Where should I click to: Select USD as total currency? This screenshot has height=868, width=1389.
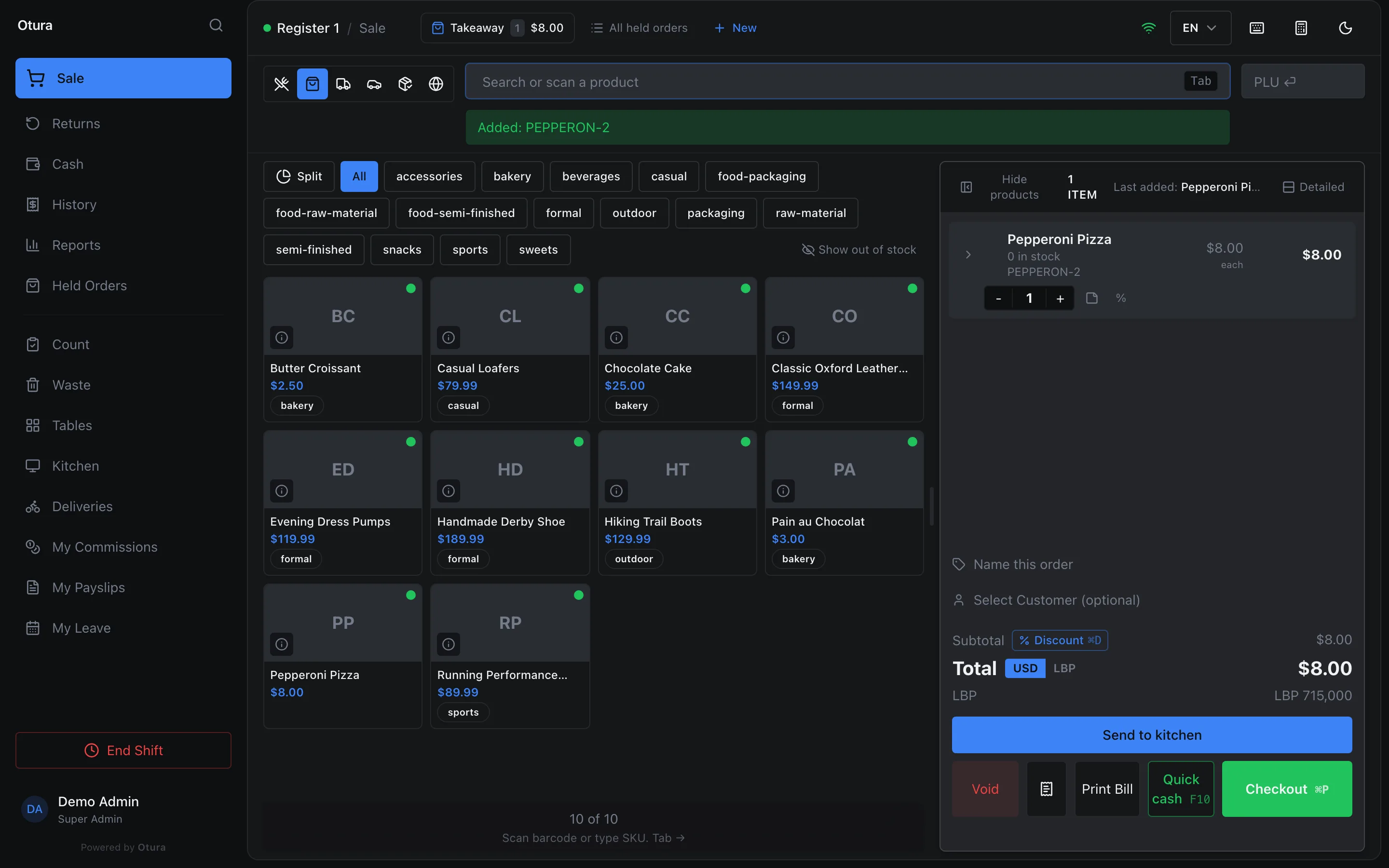(x=1025, y=668)
